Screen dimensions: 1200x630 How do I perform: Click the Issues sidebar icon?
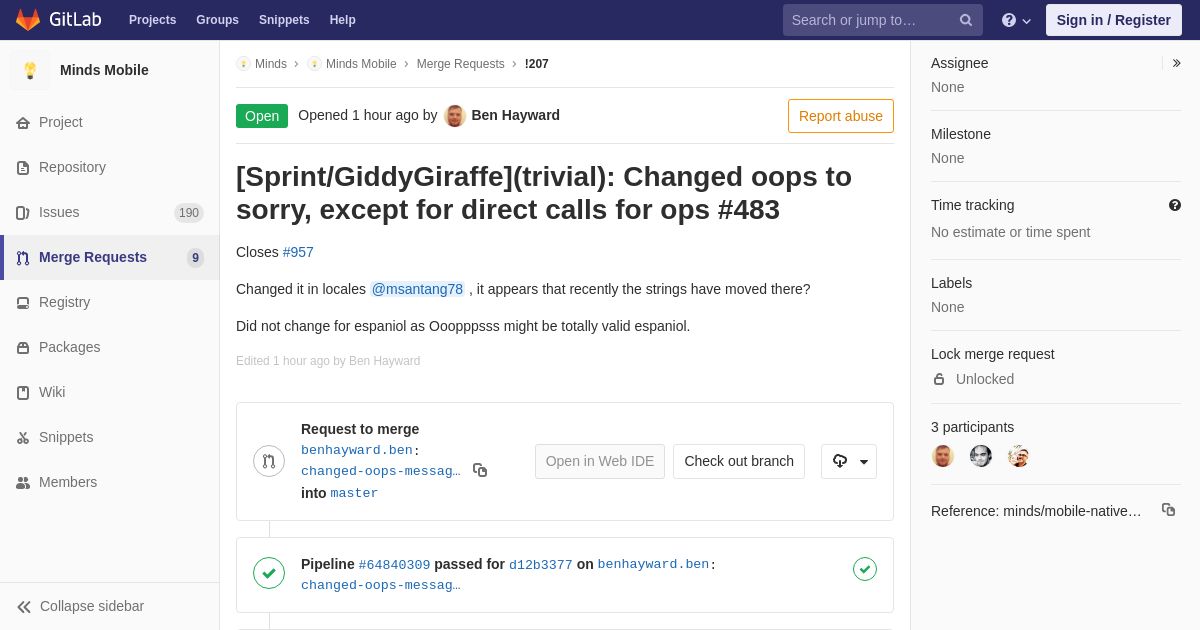tap(23, 213)
